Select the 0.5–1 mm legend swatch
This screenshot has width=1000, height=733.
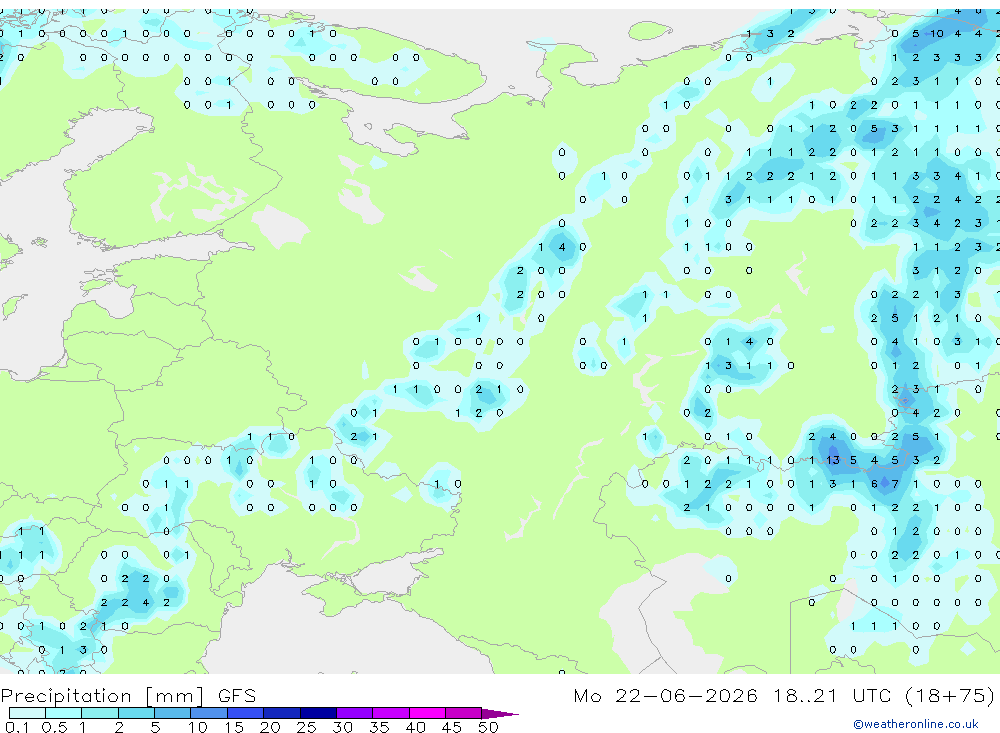(x=63, y=713)
